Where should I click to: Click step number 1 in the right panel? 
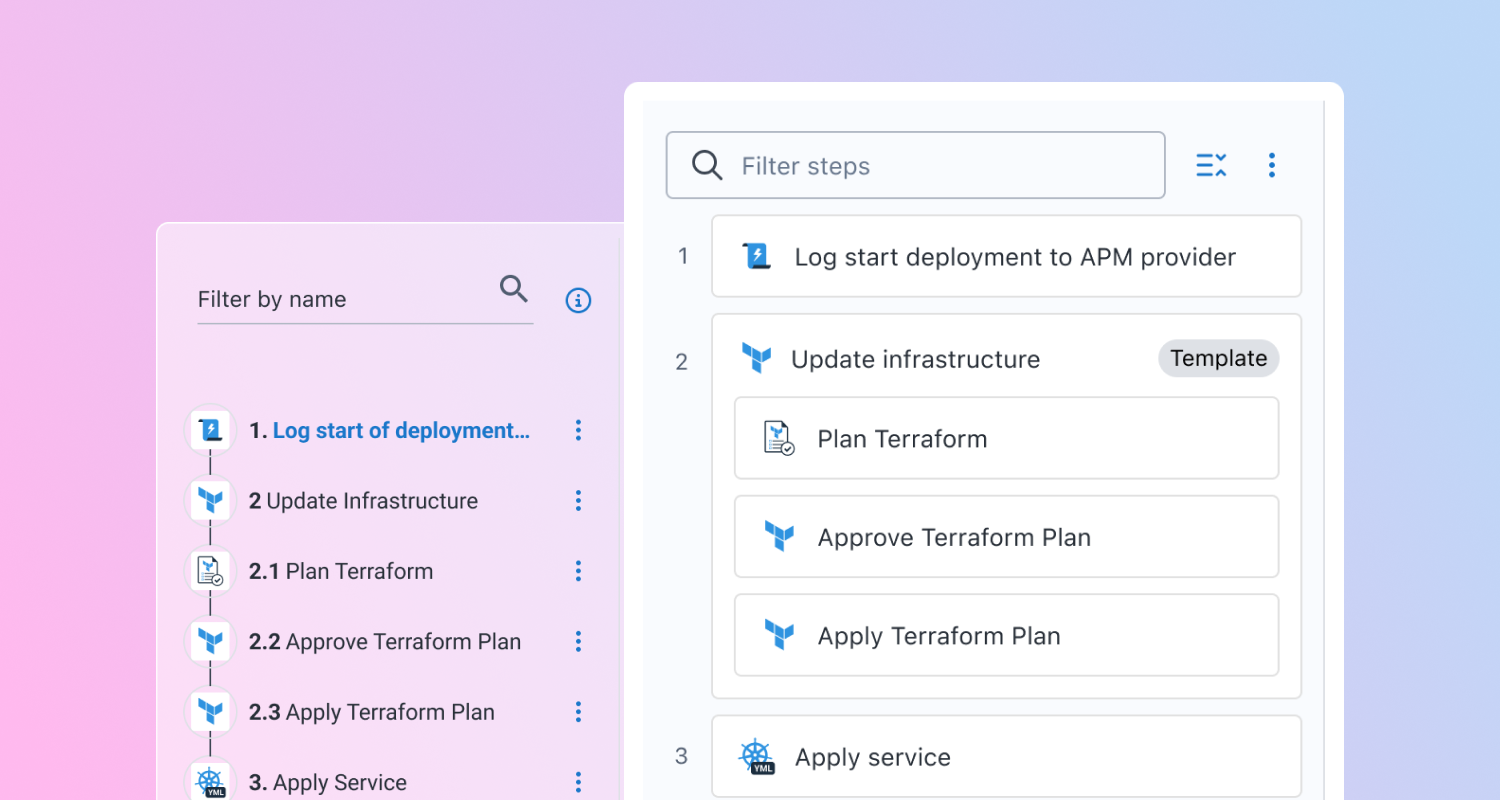(x=683, y=256)
